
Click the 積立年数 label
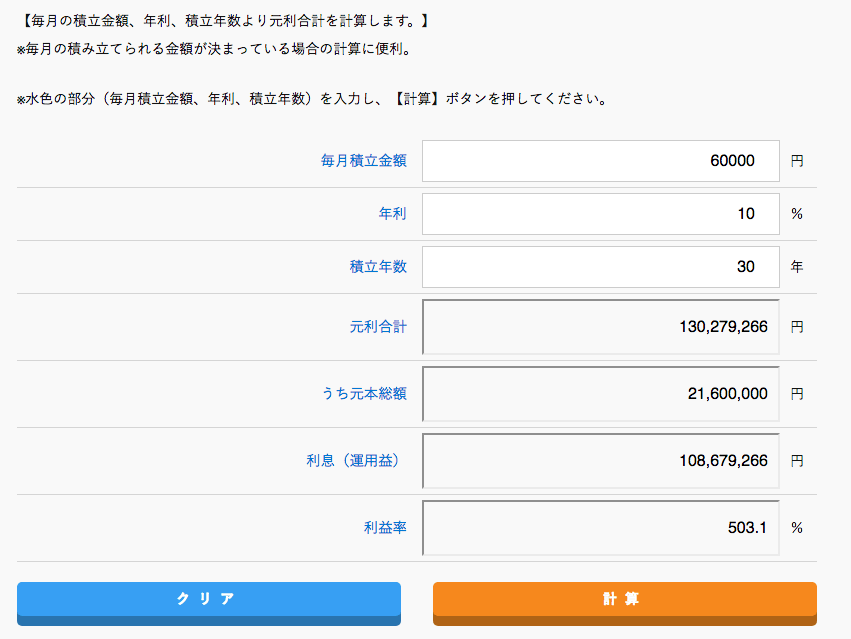coord(378,267)
